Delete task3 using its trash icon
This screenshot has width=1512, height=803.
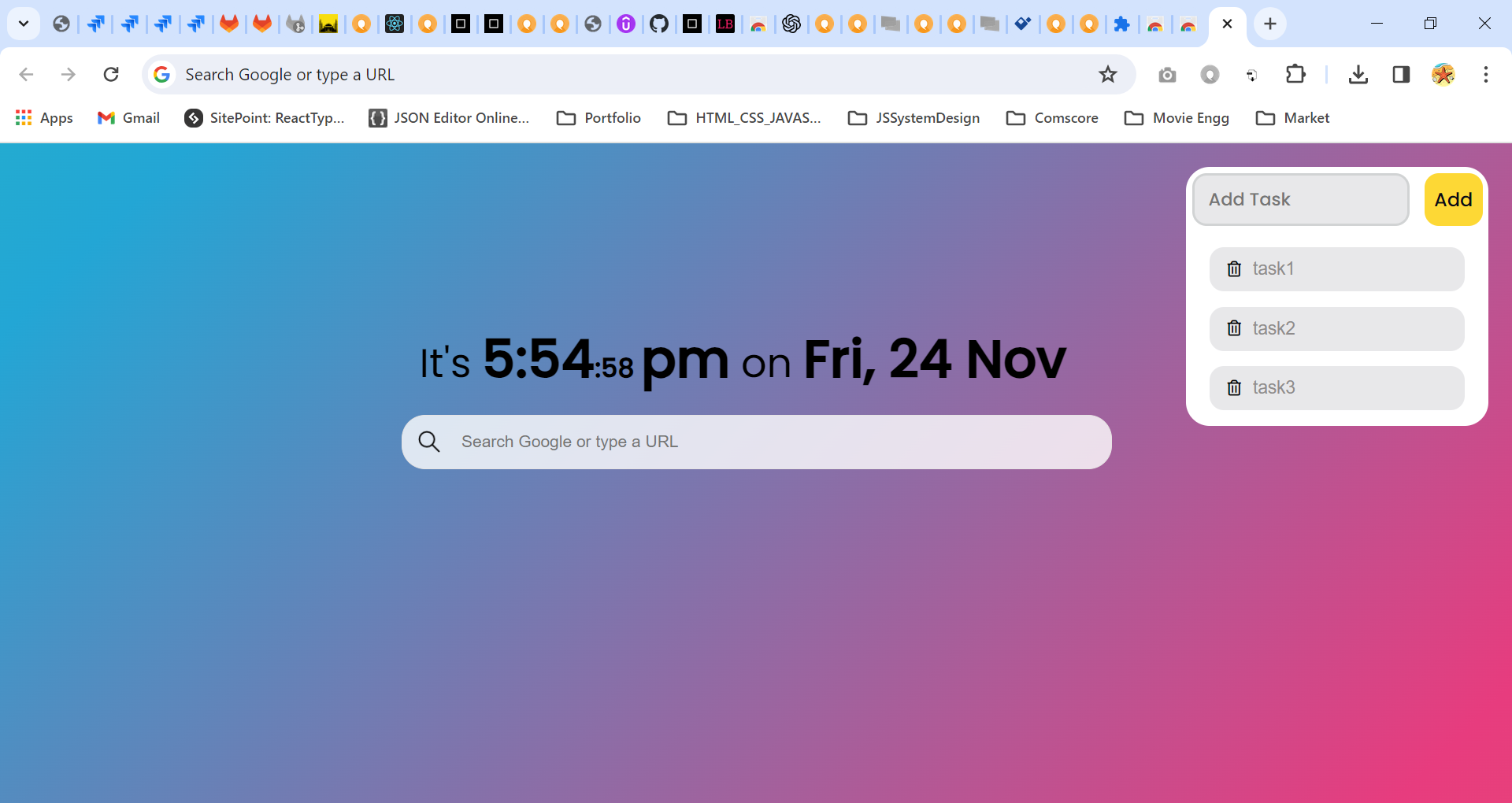[1233, 387]
